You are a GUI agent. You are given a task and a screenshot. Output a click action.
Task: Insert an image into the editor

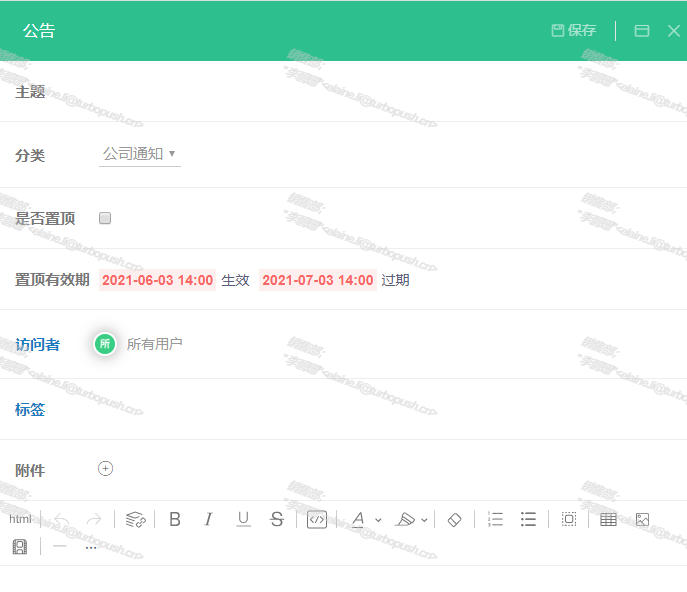click(x=642, y=519)
